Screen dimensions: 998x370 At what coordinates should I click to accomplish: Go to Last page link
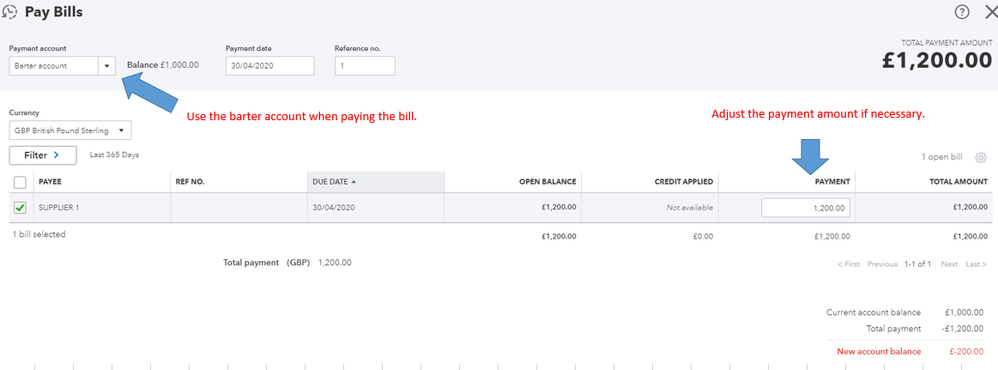point(976,264)
